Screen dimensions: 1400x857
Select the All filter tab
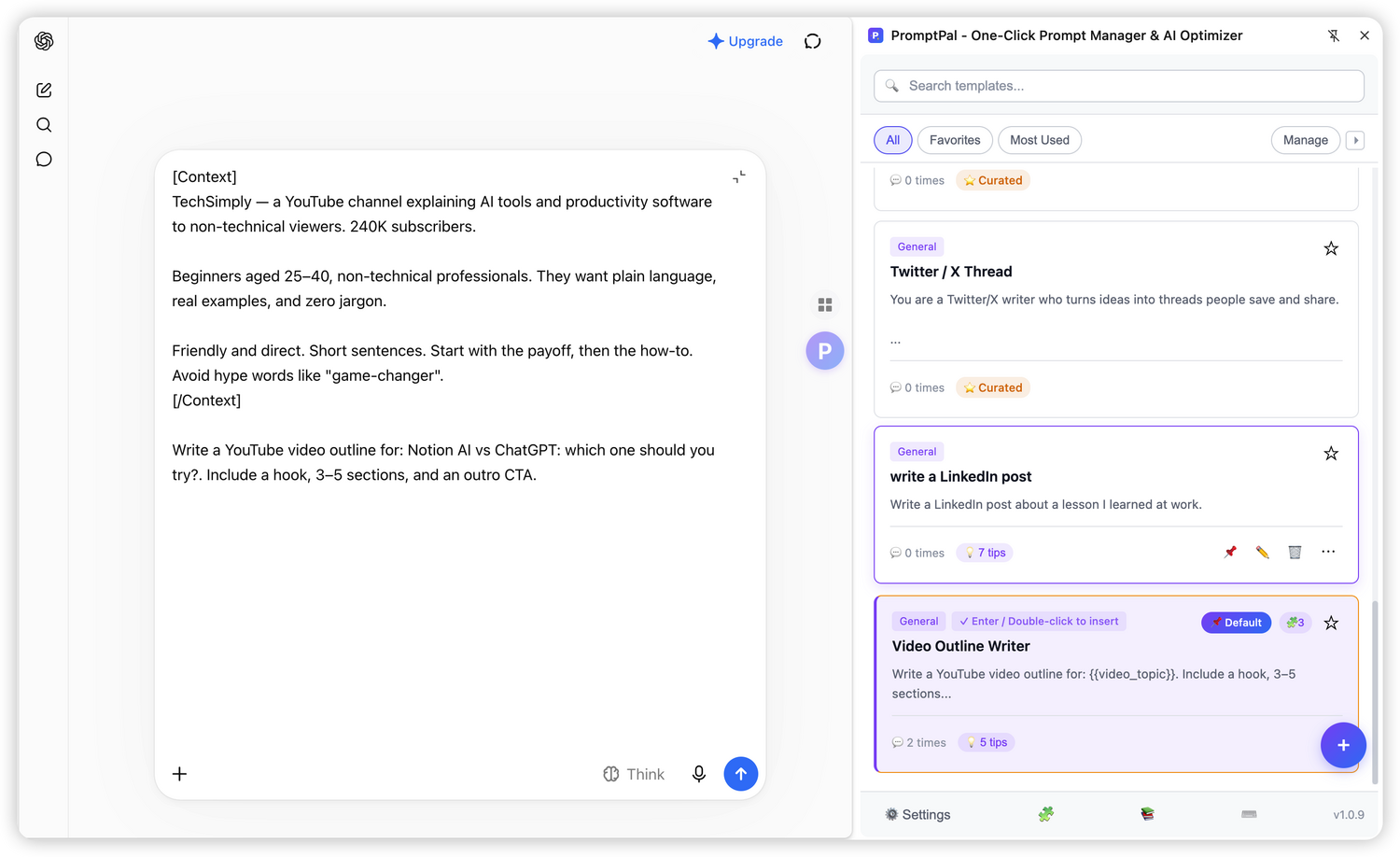pyautogui.click(x=893, y=140)
